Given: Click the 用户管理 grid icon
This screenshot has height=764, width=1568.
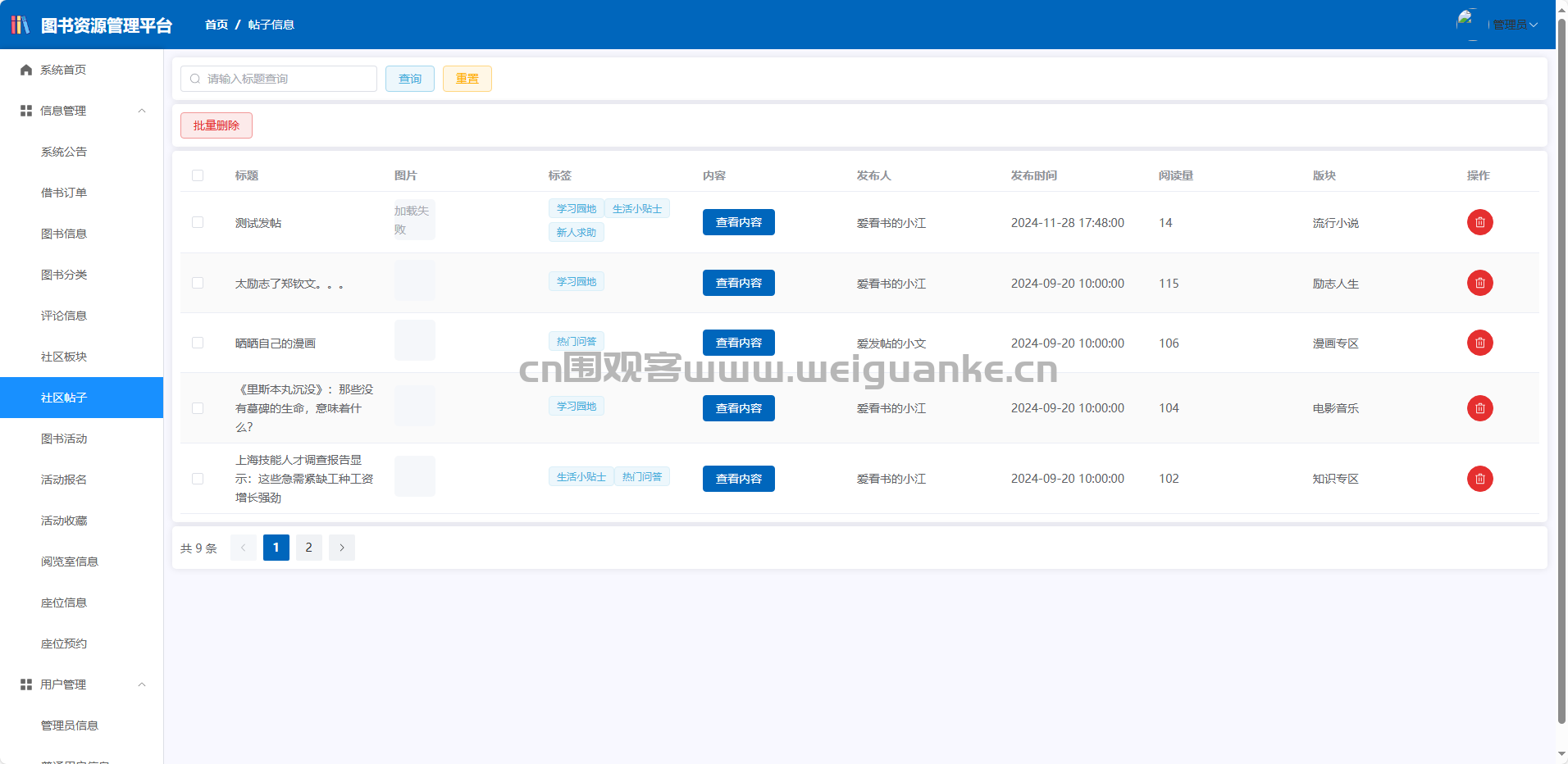Looking at the screenshot, I should (x=26, y=684).
